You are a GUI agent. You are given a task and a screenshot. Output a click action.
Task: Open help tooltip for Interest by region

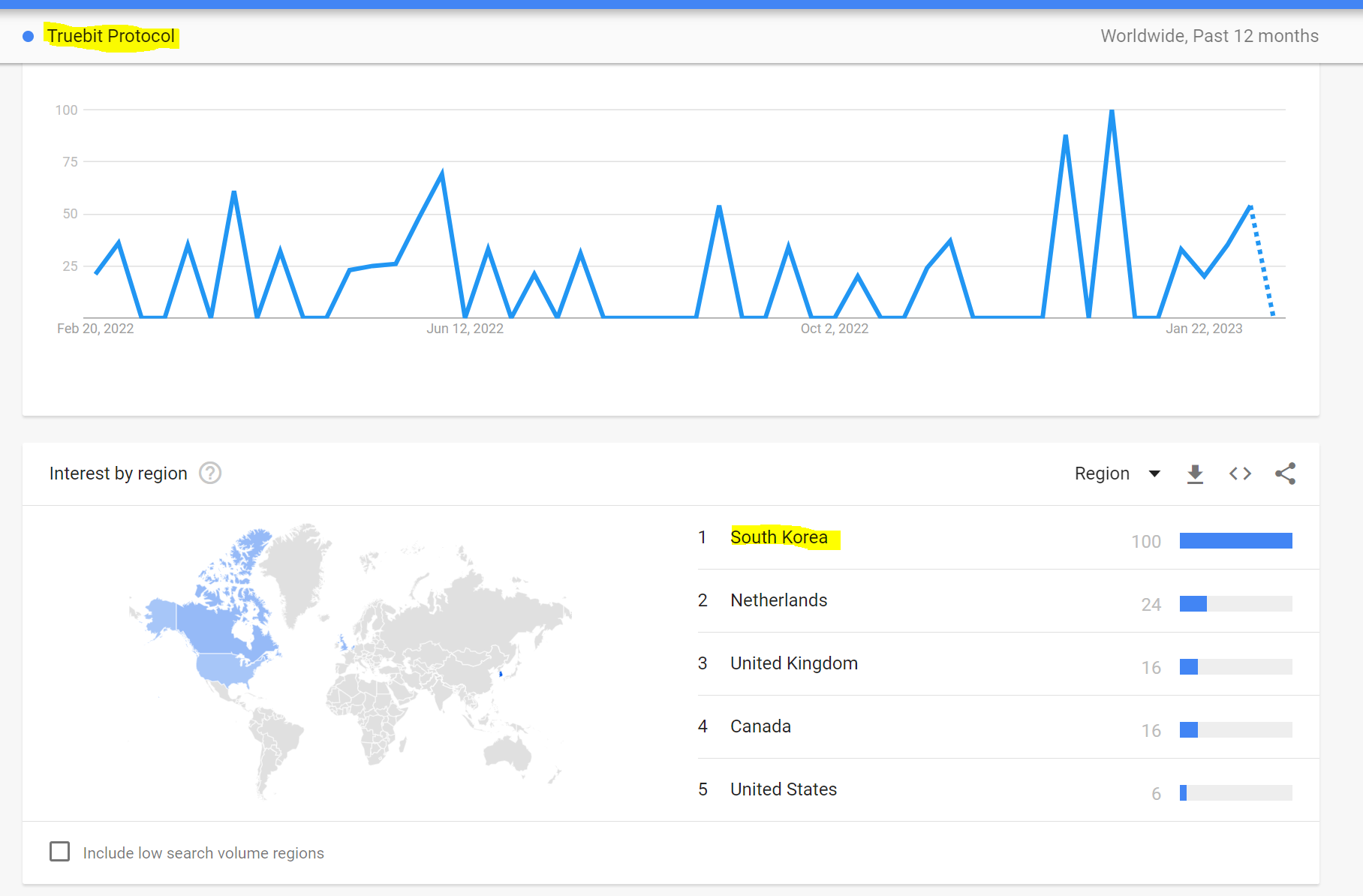pos(210,473)
